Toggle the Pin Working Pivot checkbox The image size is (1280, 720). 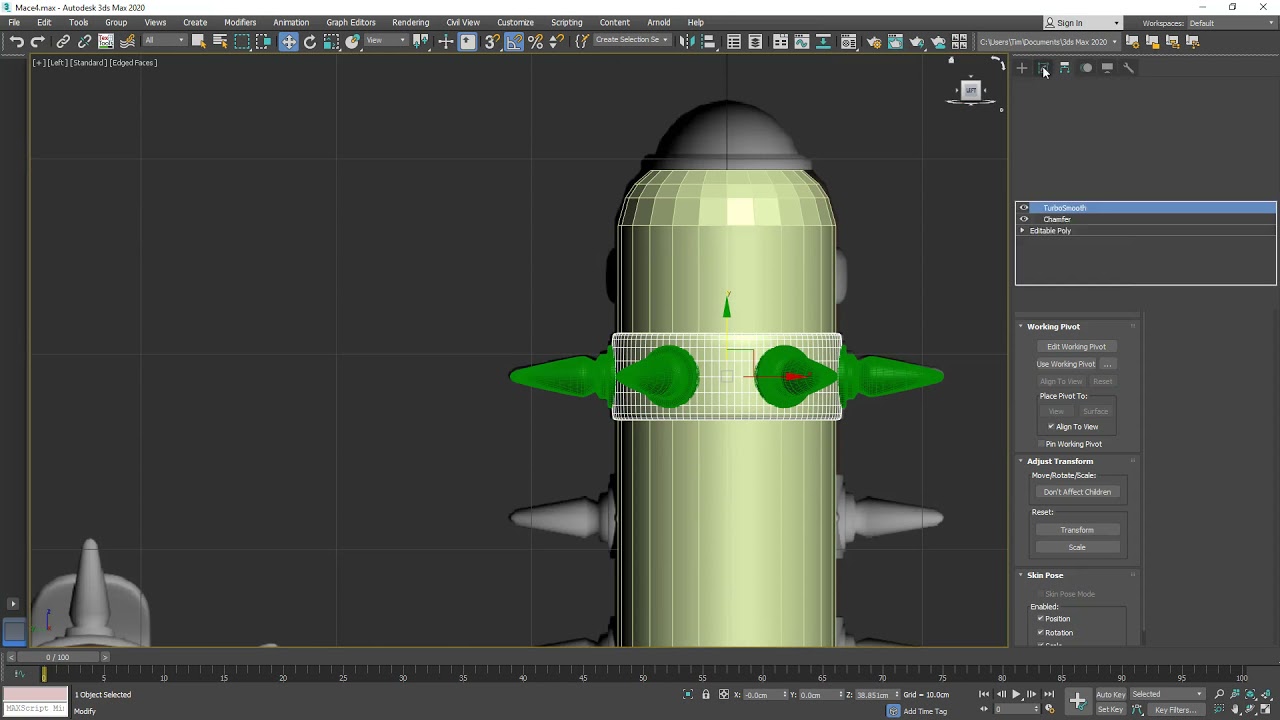point(1041,444)
